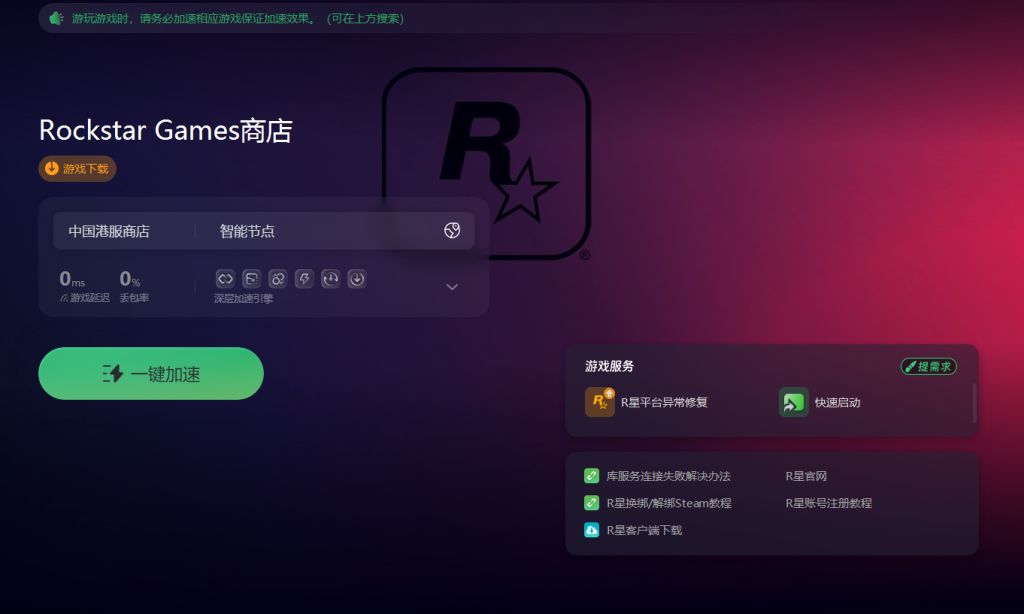Open the 智能节点 node selector
1024x614 pixels.
pyautogui.click(x=247, y=231)
